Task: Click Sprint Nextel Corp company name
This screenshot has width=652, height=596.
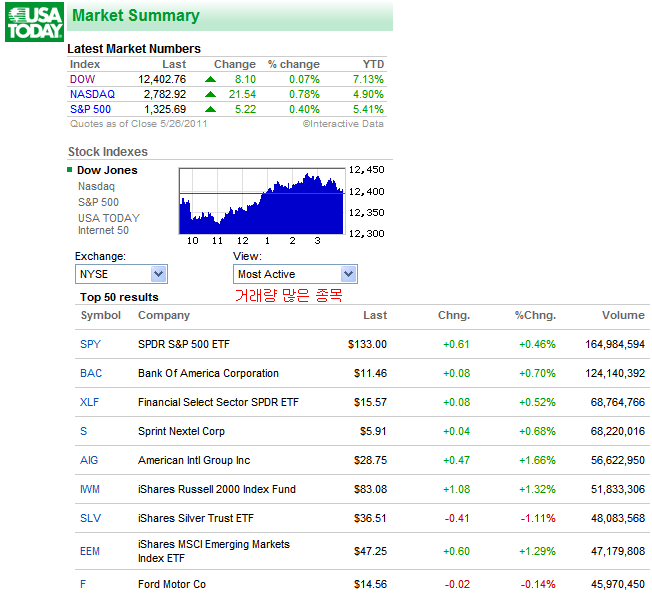Action: tap(181, 431)
